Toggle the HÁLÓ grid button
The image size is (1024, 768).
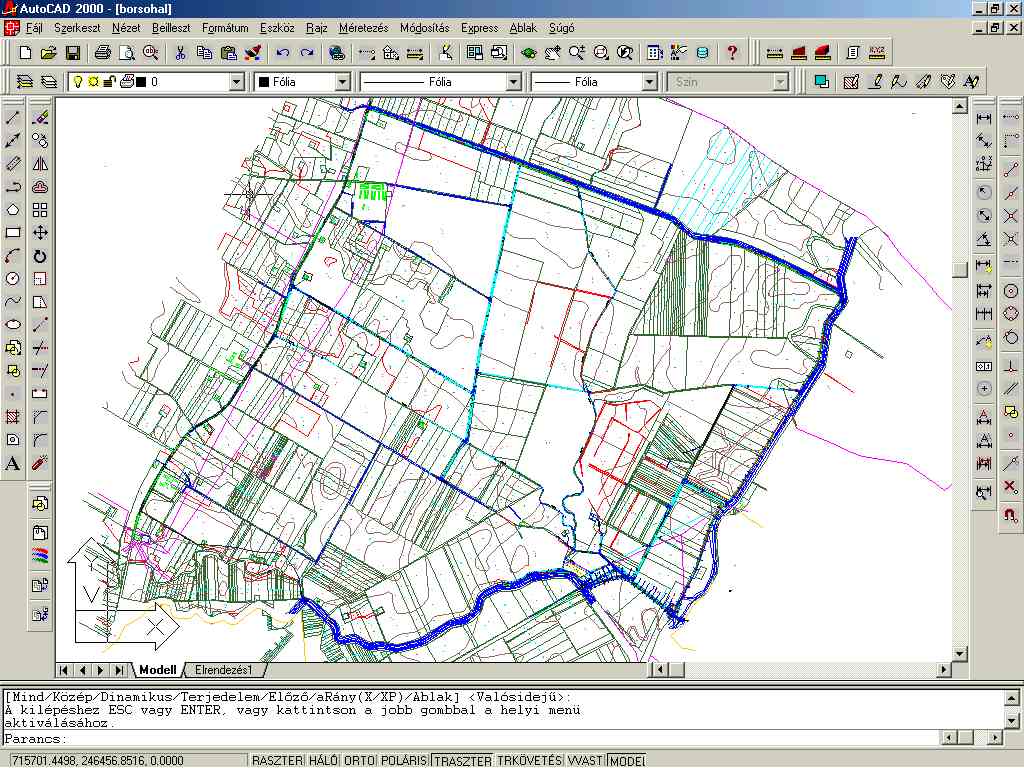tap(323, 761)
